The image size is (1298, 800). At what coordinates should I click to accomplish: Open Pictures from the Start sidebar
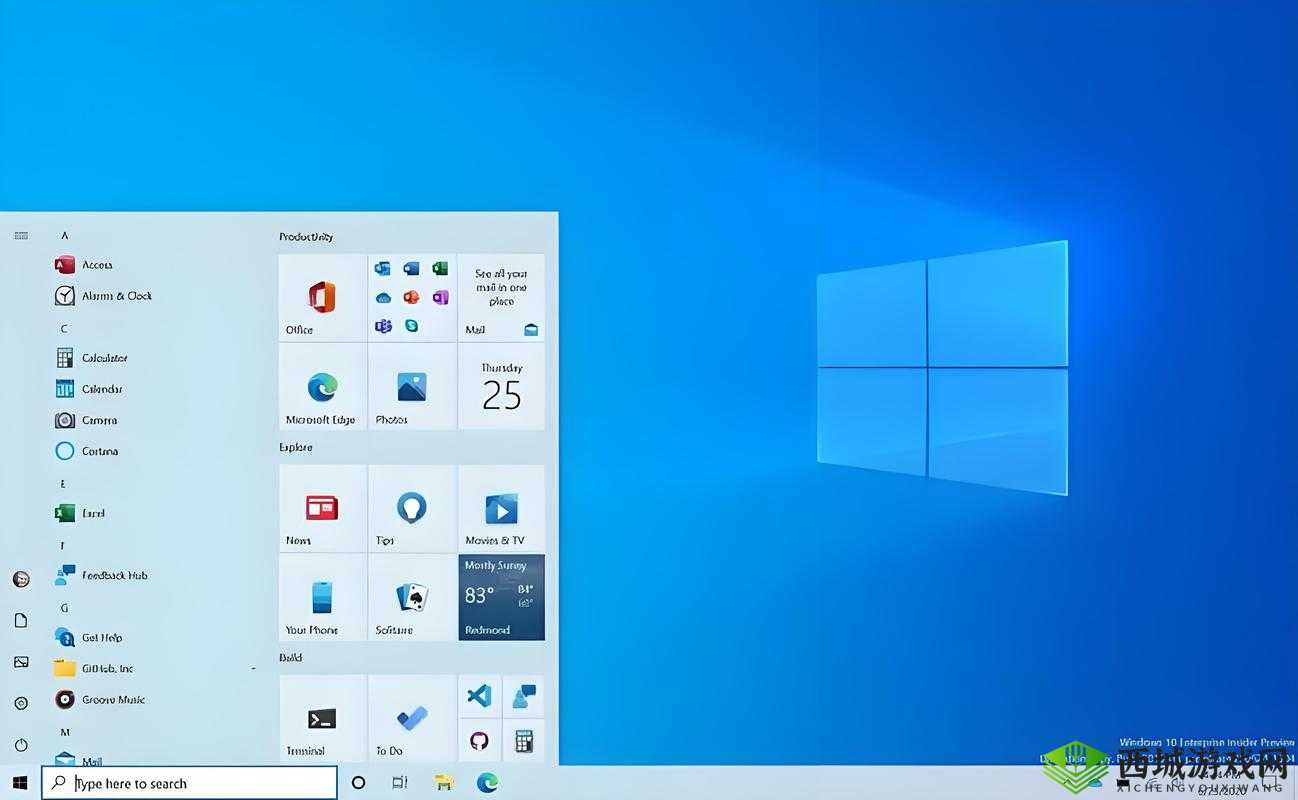click(20, 662)
